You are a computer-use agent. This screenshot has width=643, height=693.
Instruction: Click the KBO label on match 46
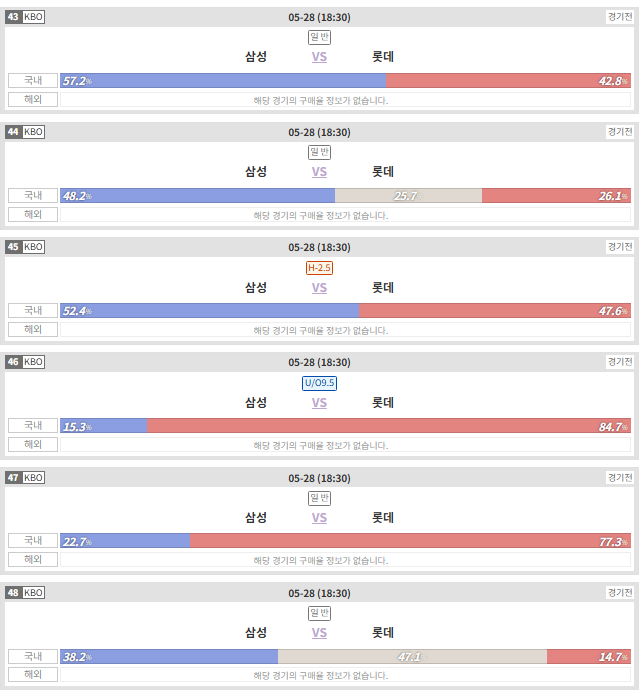point(33,362)
